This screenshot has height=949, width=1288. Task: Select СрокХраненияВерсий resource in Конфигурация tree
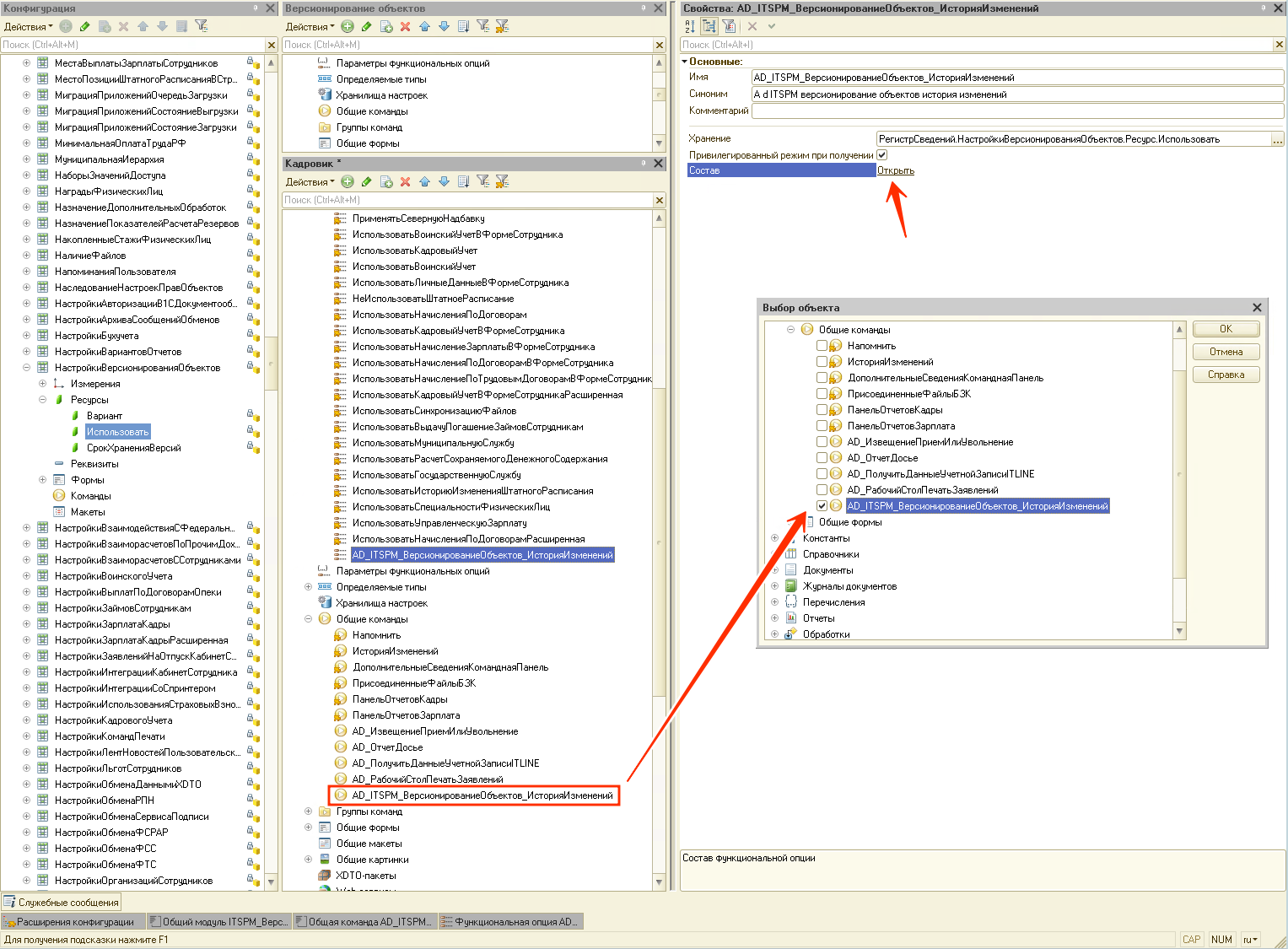pos(133,448)
